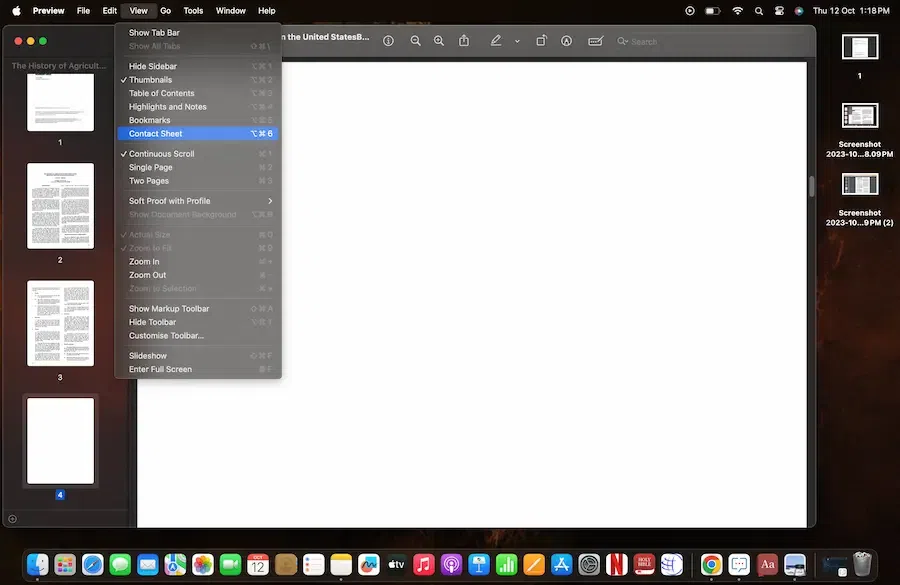Open Safari from the Dock
900x585 pixels.
tap(92, 565)
